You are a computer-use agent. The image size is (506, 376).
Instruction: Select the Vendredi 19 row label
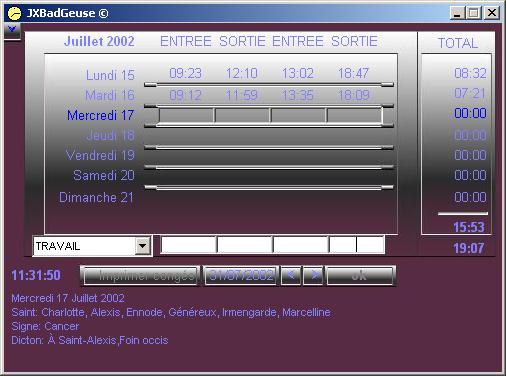click(x=100, y=155)
